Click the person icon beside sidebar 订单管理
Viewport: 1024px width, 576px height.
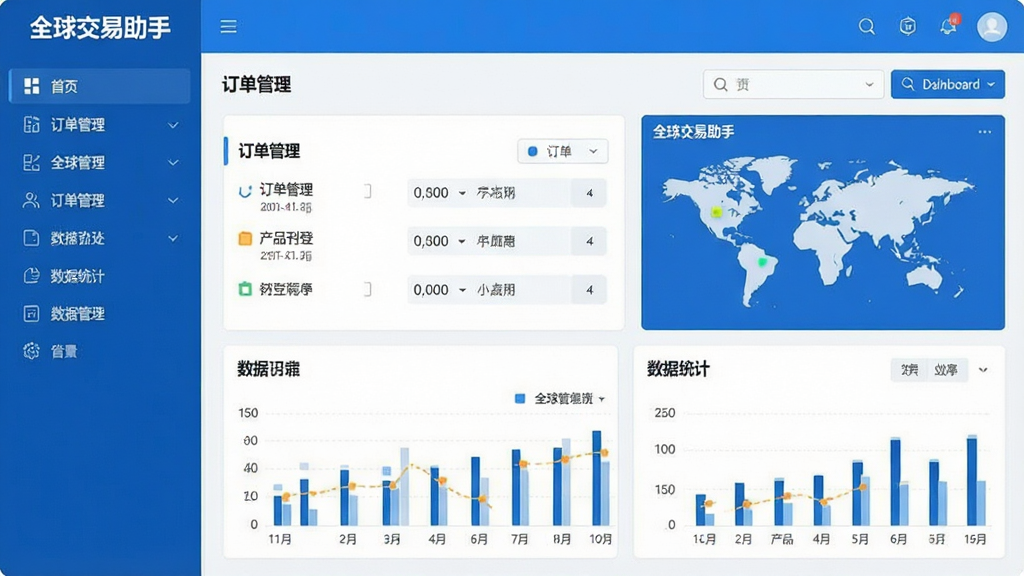coord(31,200)
